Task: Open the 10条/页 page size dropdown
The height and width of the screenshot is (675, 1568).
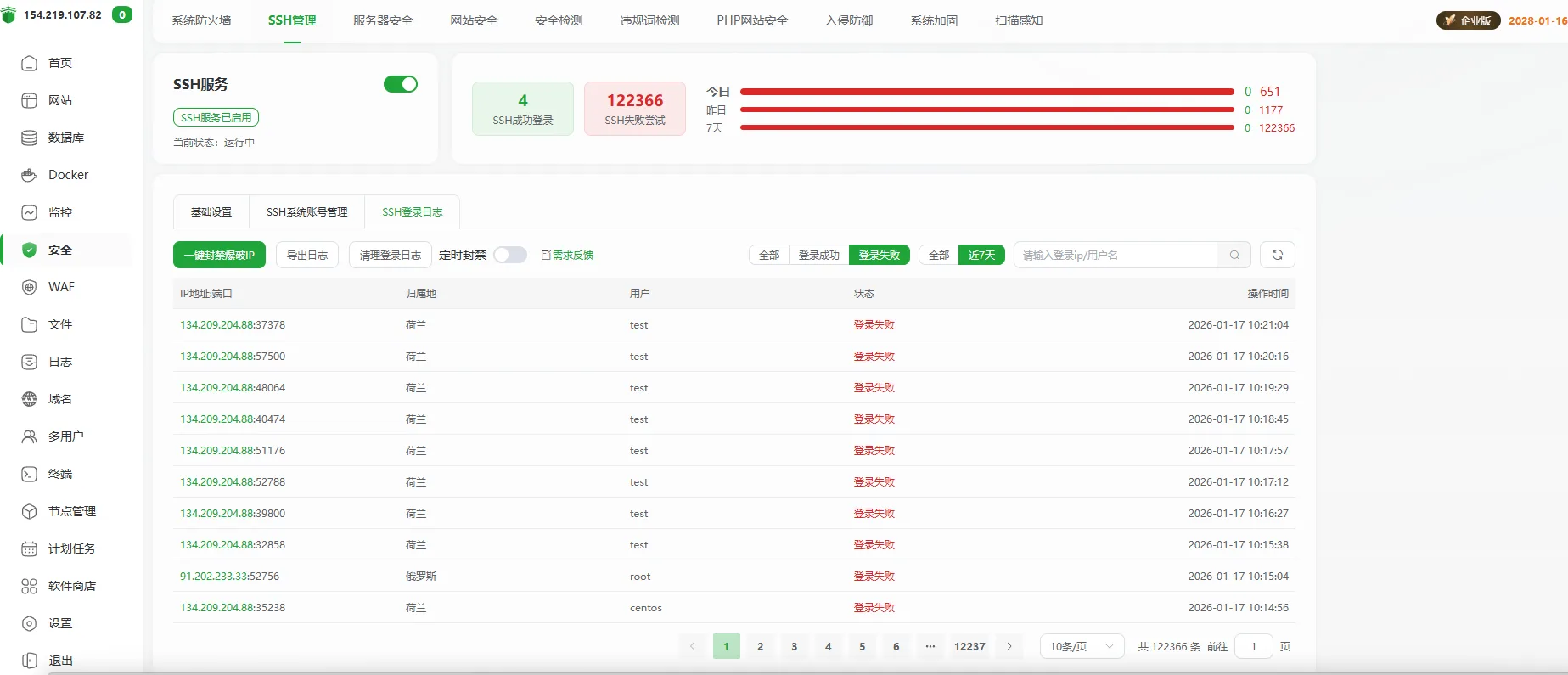Action: click(x=1082, y=646)
